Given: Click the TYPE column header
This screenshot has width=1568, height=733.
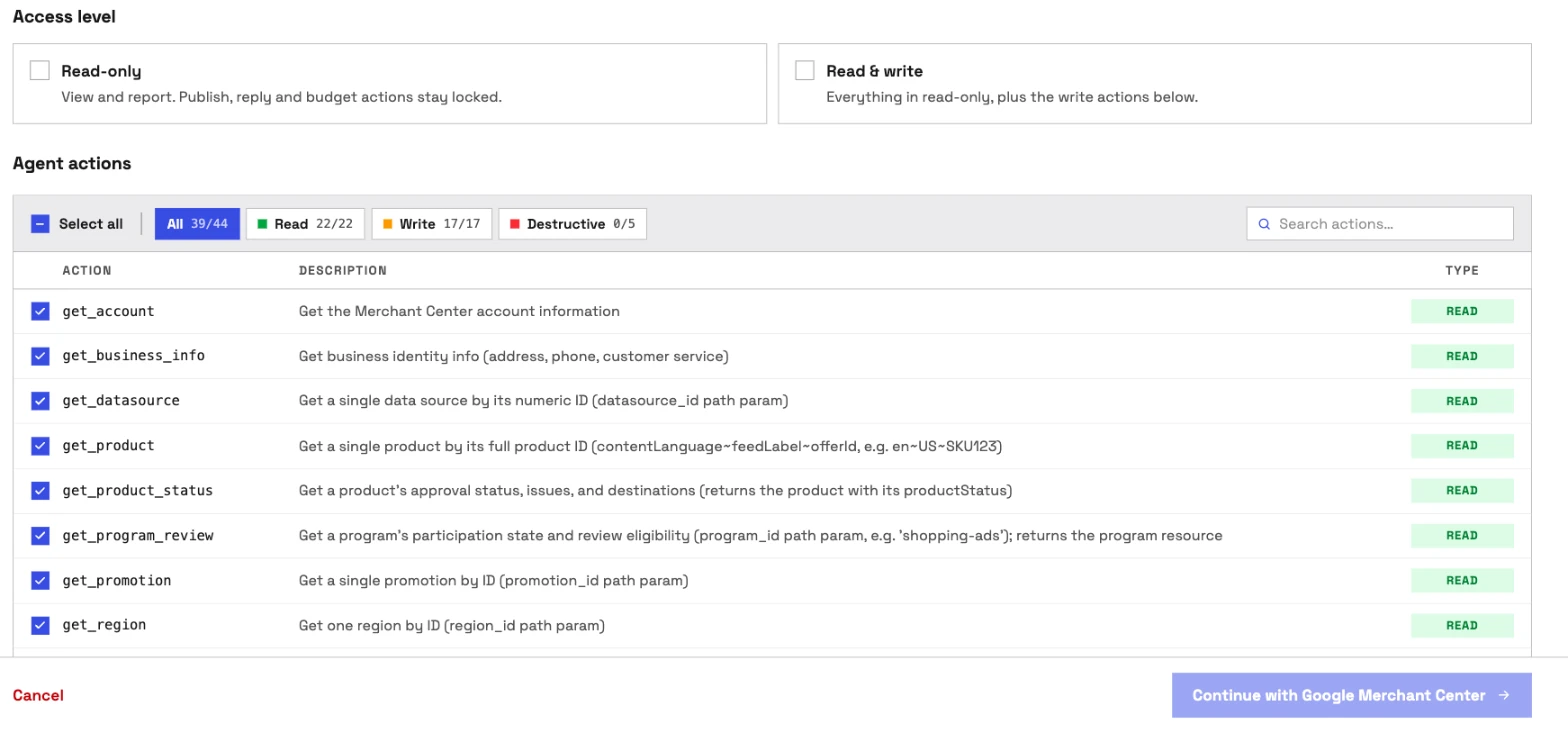Looking at the screenshot, I should [x=1462, y=271].
